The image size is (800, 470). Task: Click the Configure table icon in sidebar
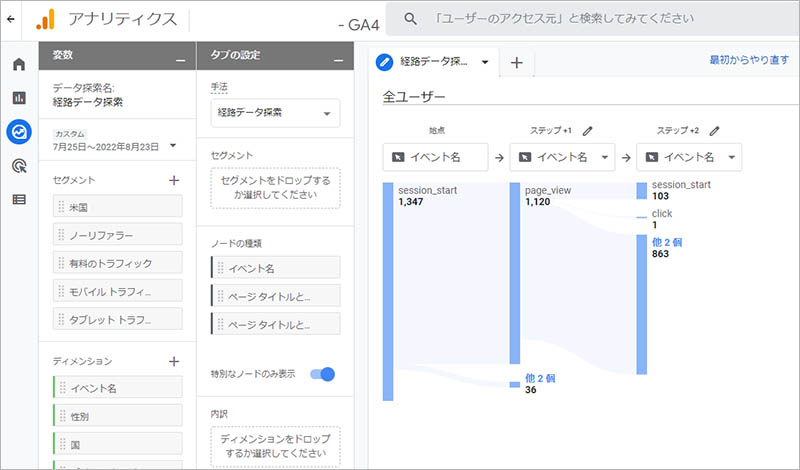[18, 199]
